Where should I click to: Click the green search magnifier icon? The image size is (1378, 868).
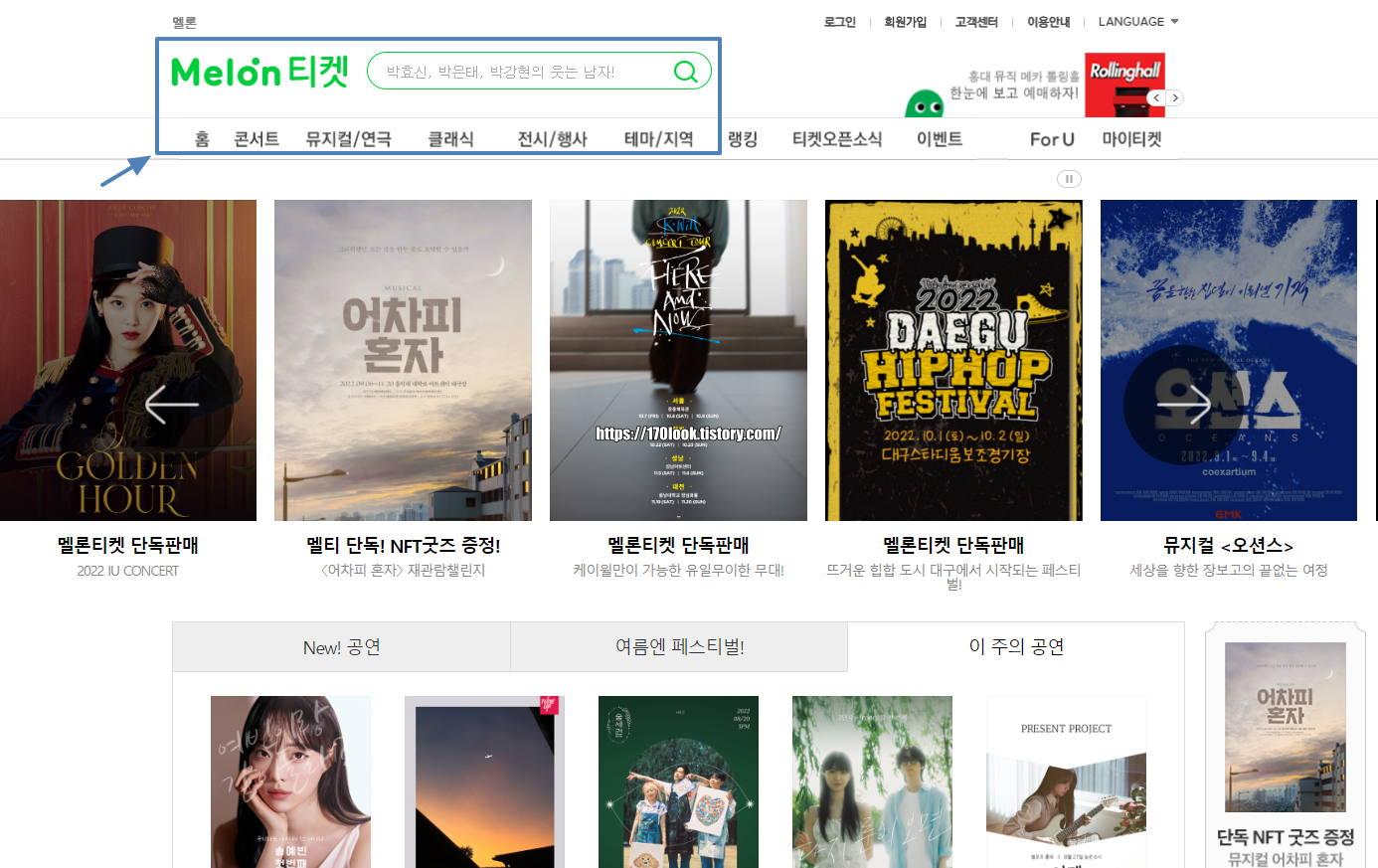686,72
